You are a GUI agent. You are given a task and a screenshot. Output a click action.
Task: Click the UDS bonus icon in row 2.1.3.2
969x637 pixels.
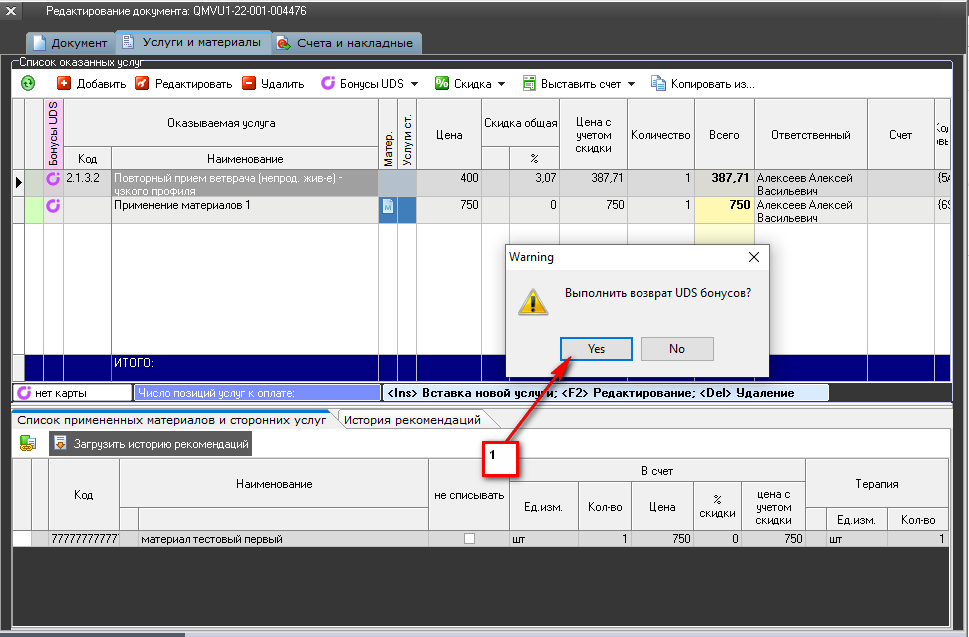54,180
